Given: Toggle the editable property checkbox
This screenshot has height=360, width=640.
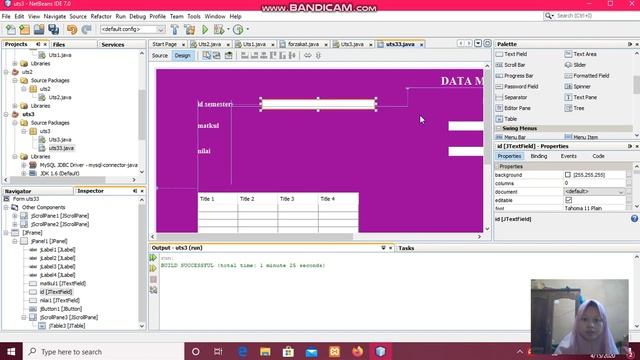Looking at the screenshot, I should pyautogui.click(x=568, y=200).
